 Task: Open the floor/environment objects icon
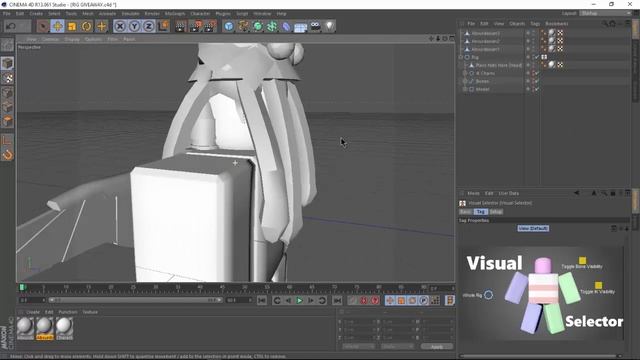click(x=301, y=27)
